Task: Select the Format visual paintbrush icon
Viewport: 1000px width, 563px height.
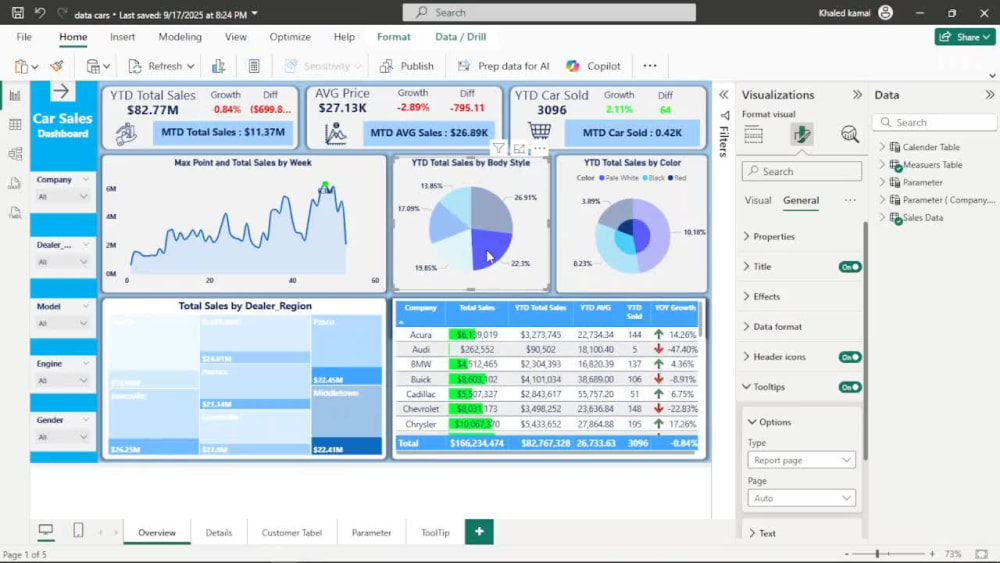Action: (x=802, y=134)
